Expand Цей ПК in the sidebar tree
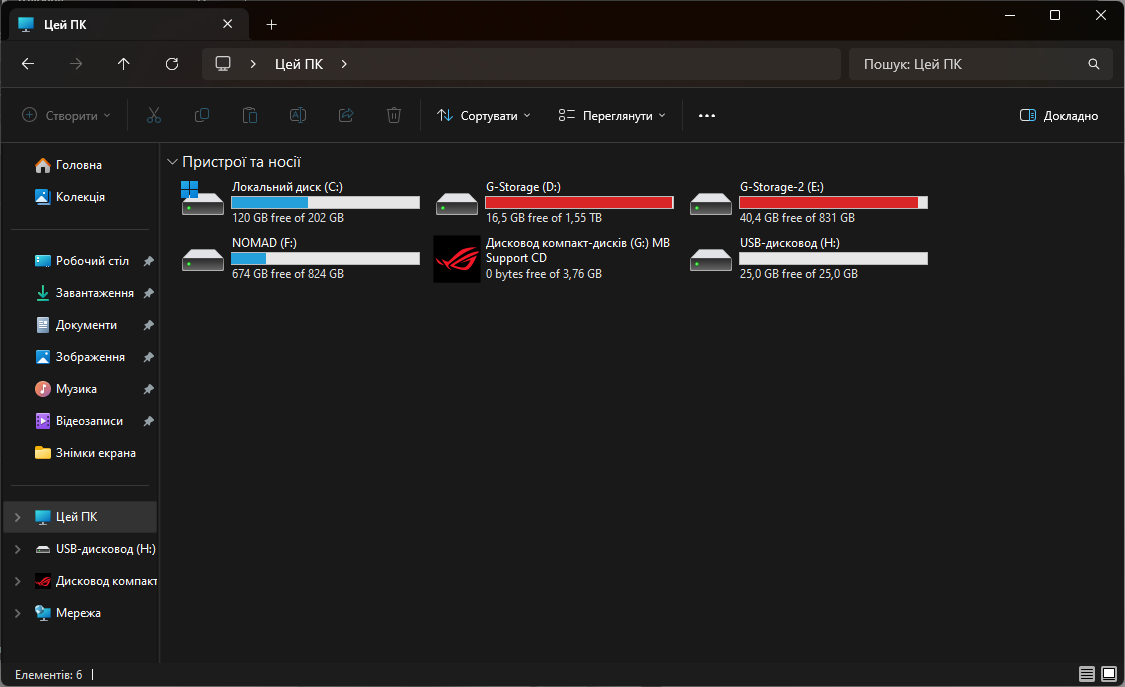This screenshot has height=687, width=1125. [x=17, y=517]
